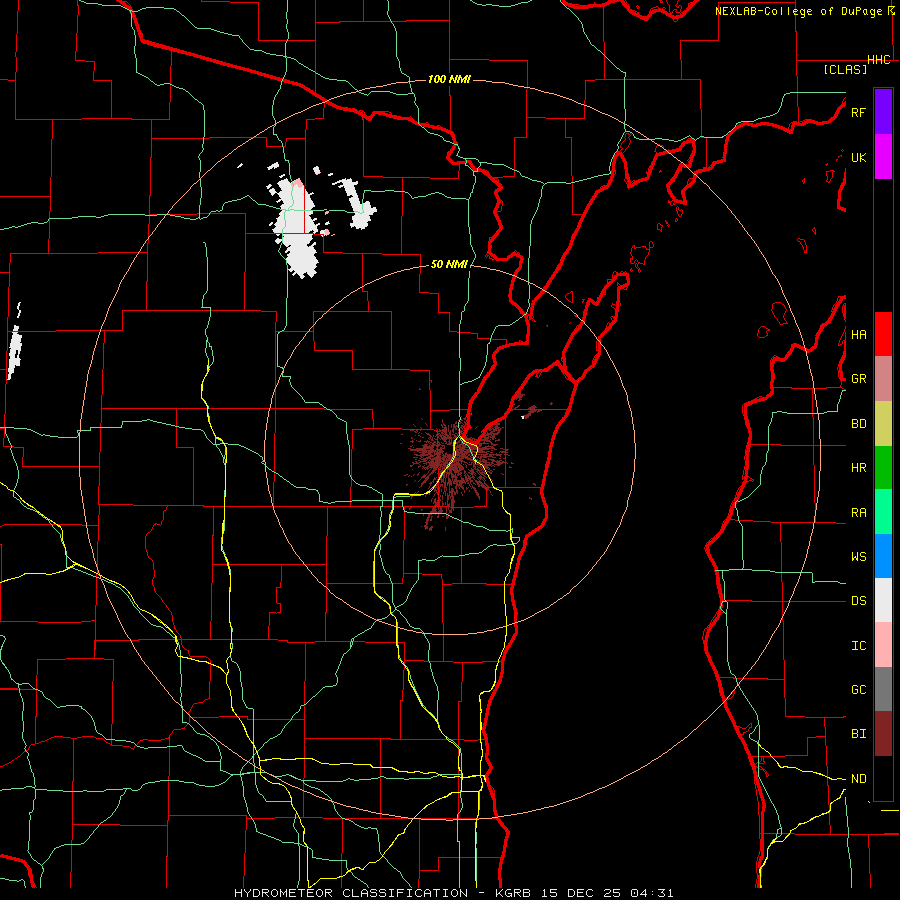The width and height of the screenshot is (900, 900).
Task: Click the NEXLAB-College of DuPage text
Action: [x=800, y=11]
